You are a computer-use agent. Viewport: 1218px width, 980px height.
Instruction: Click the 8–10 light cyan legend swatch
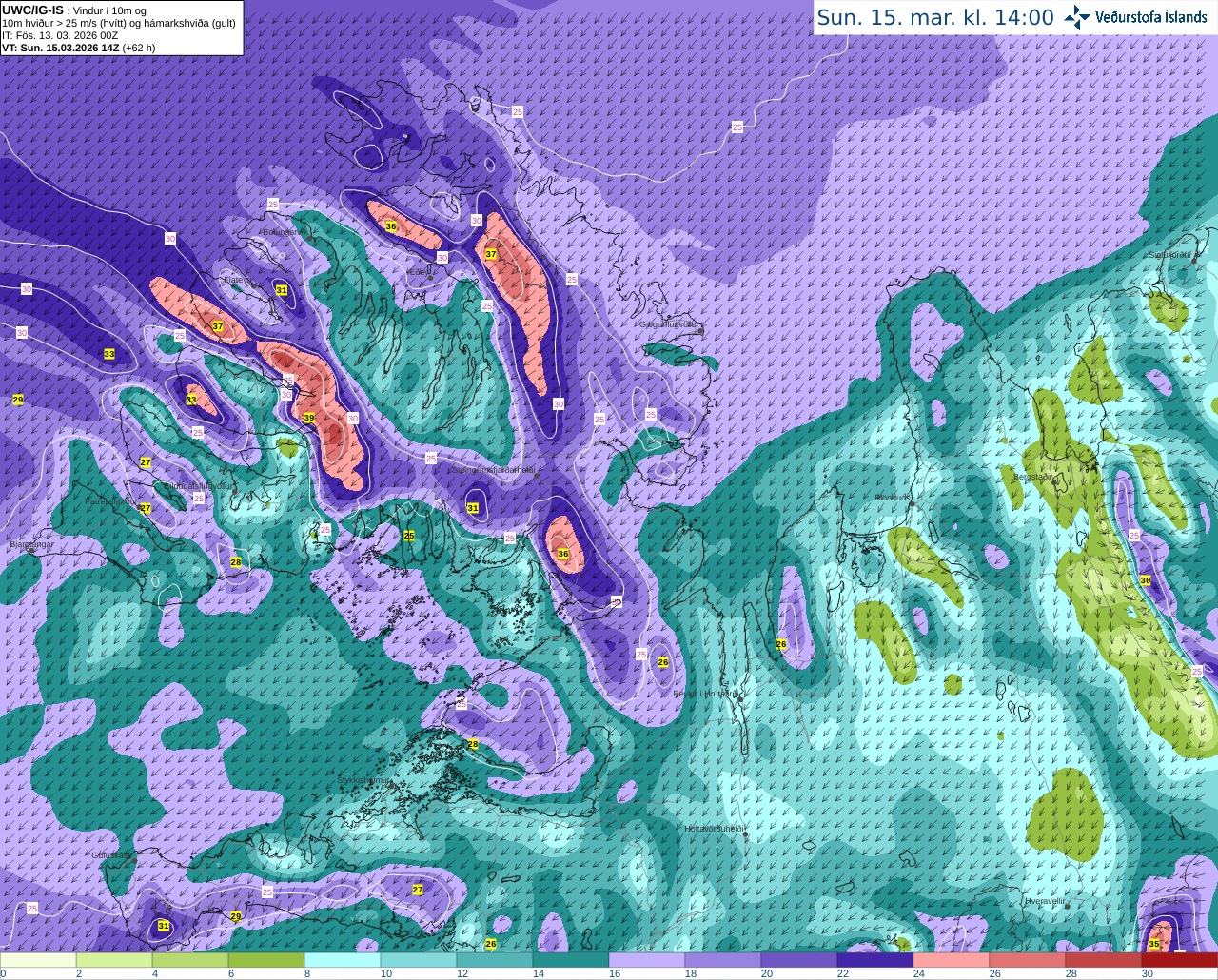pyautogui.click(x=343, y=960)
